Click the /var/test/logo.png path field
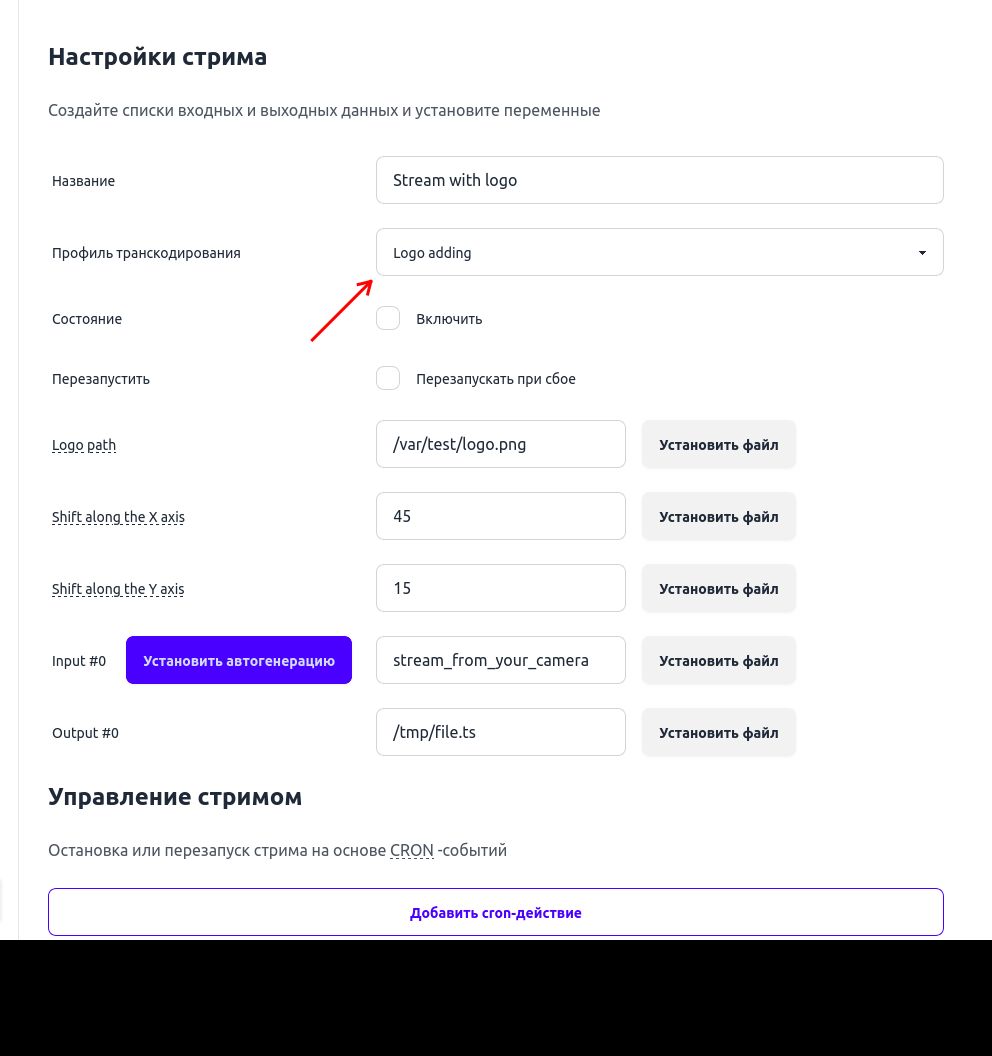 click(500, 444)
